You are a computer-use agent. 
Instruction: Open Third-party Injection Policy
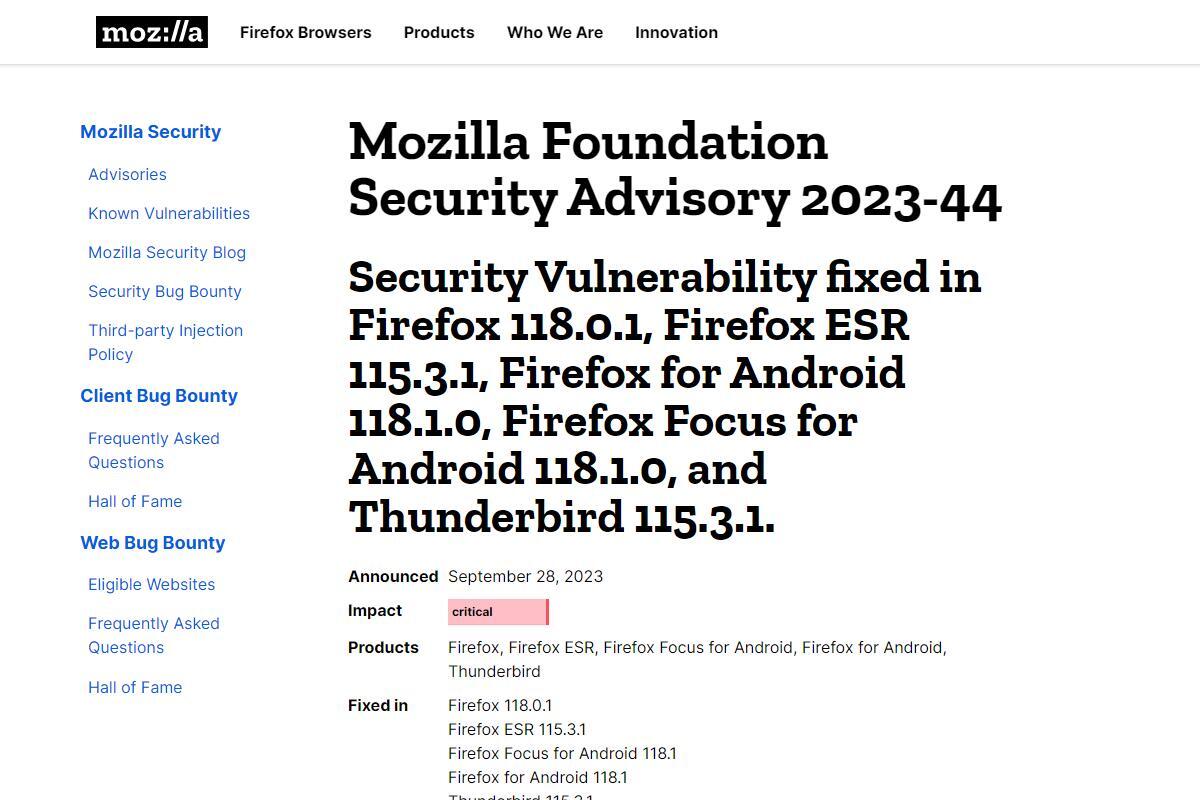(165, 342)
